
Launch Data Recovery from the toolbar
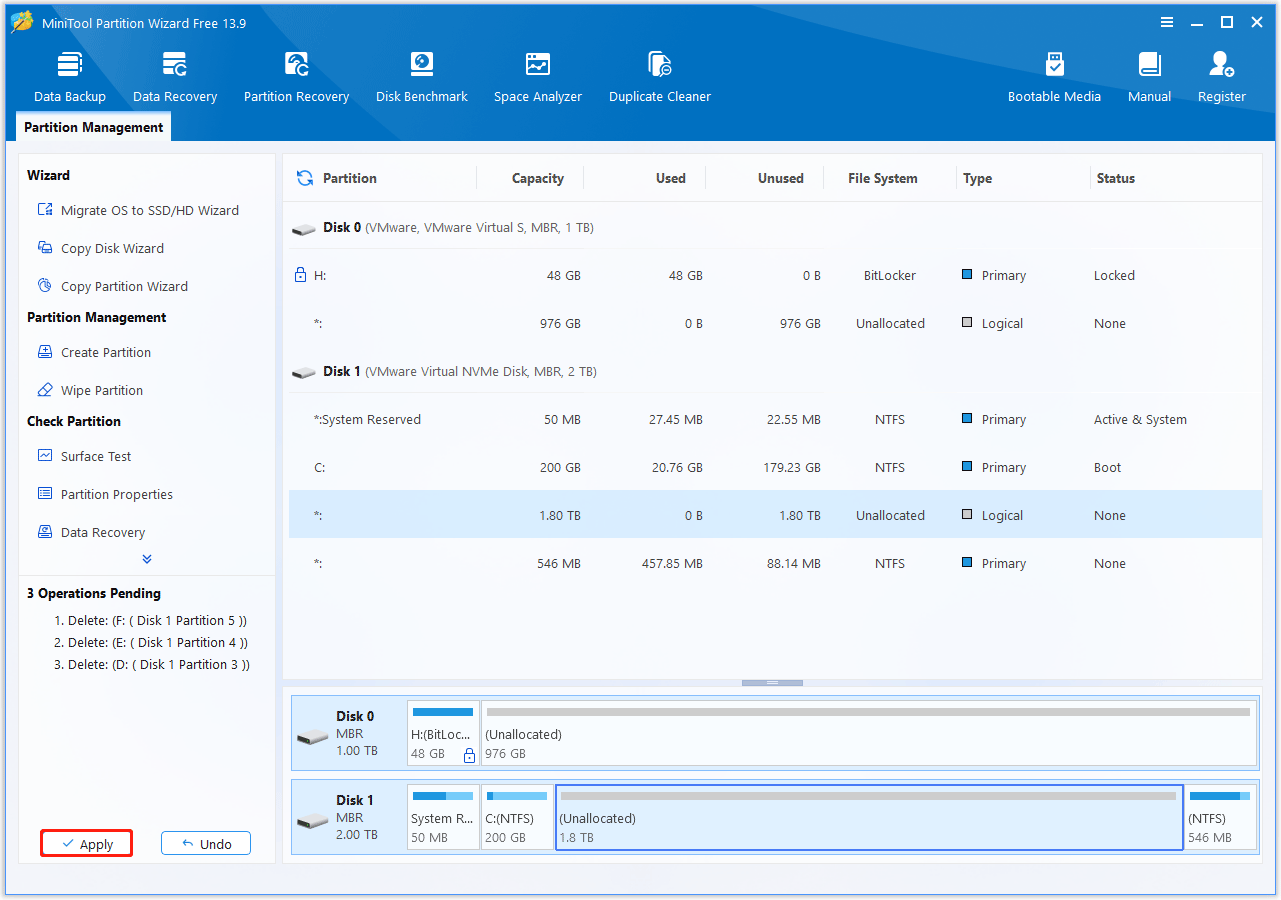[175, 77]
